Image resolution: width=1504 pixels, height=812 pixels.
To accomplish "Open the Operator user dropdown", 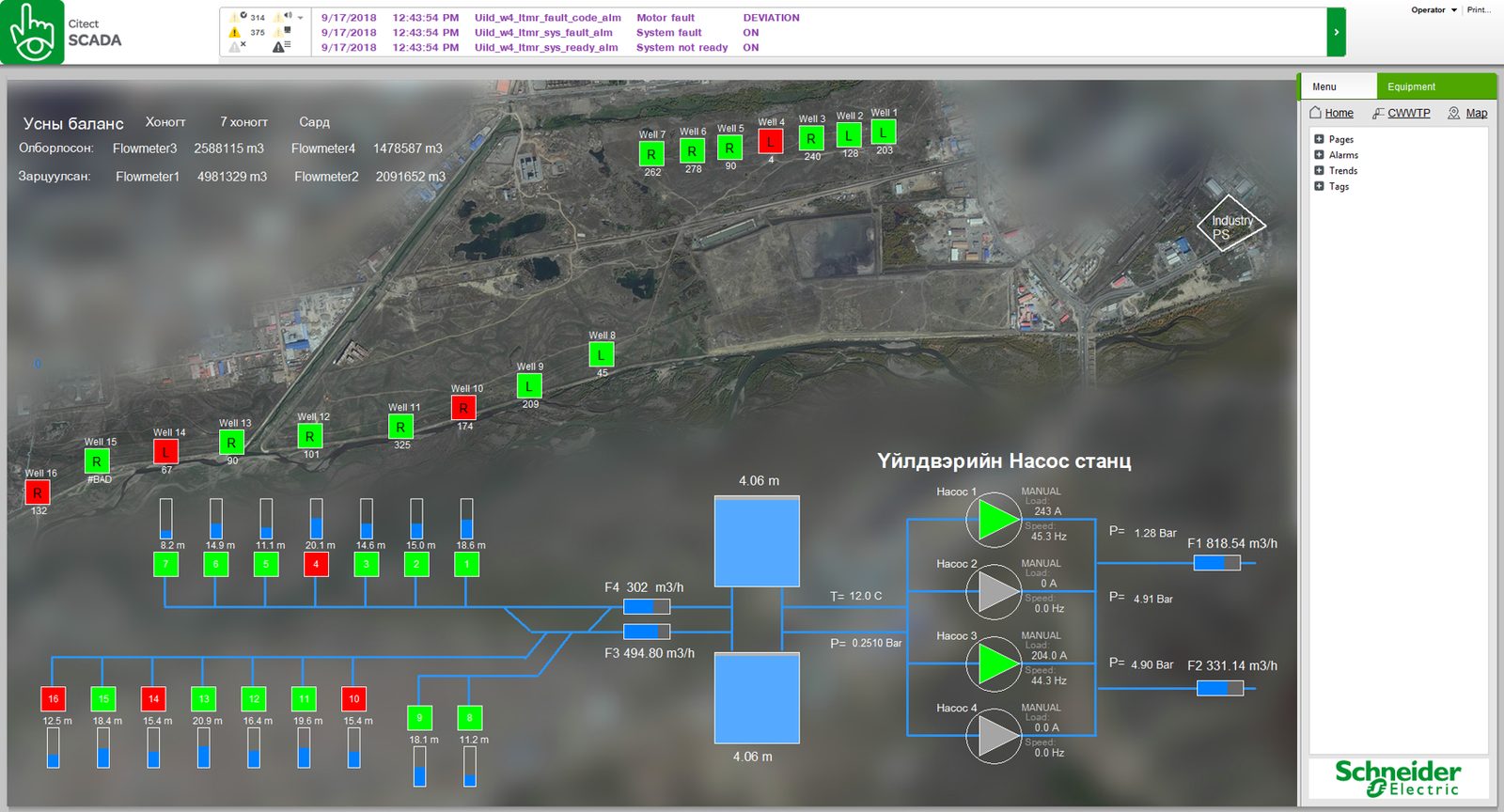I will pyautogui.click(x=1433, y=10).
